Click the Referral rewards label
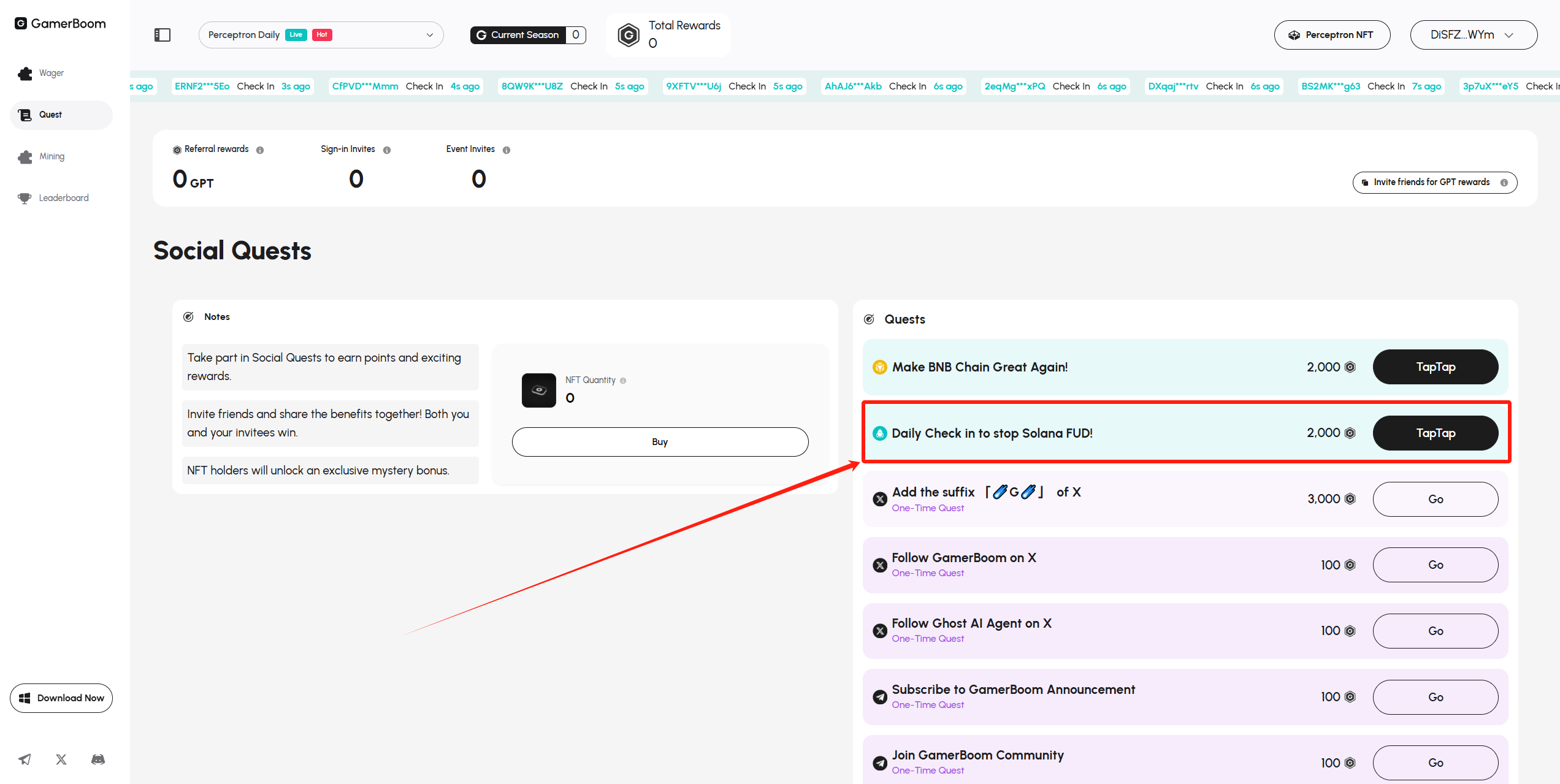 pyautogui.click(x=216, y=150)
